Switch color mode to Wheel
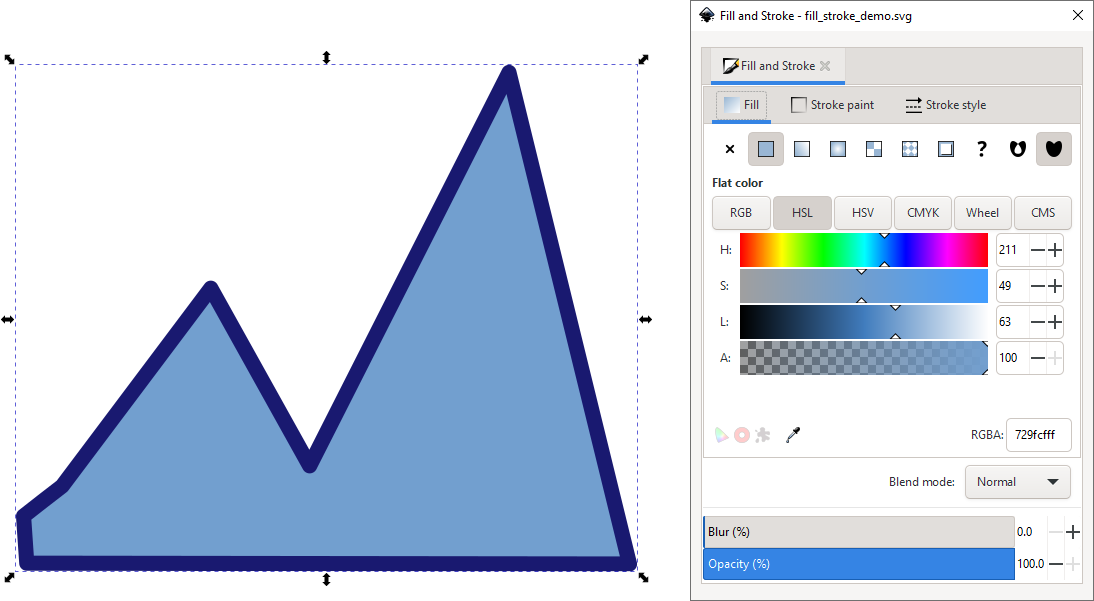1094x601 pixels. 982,213
